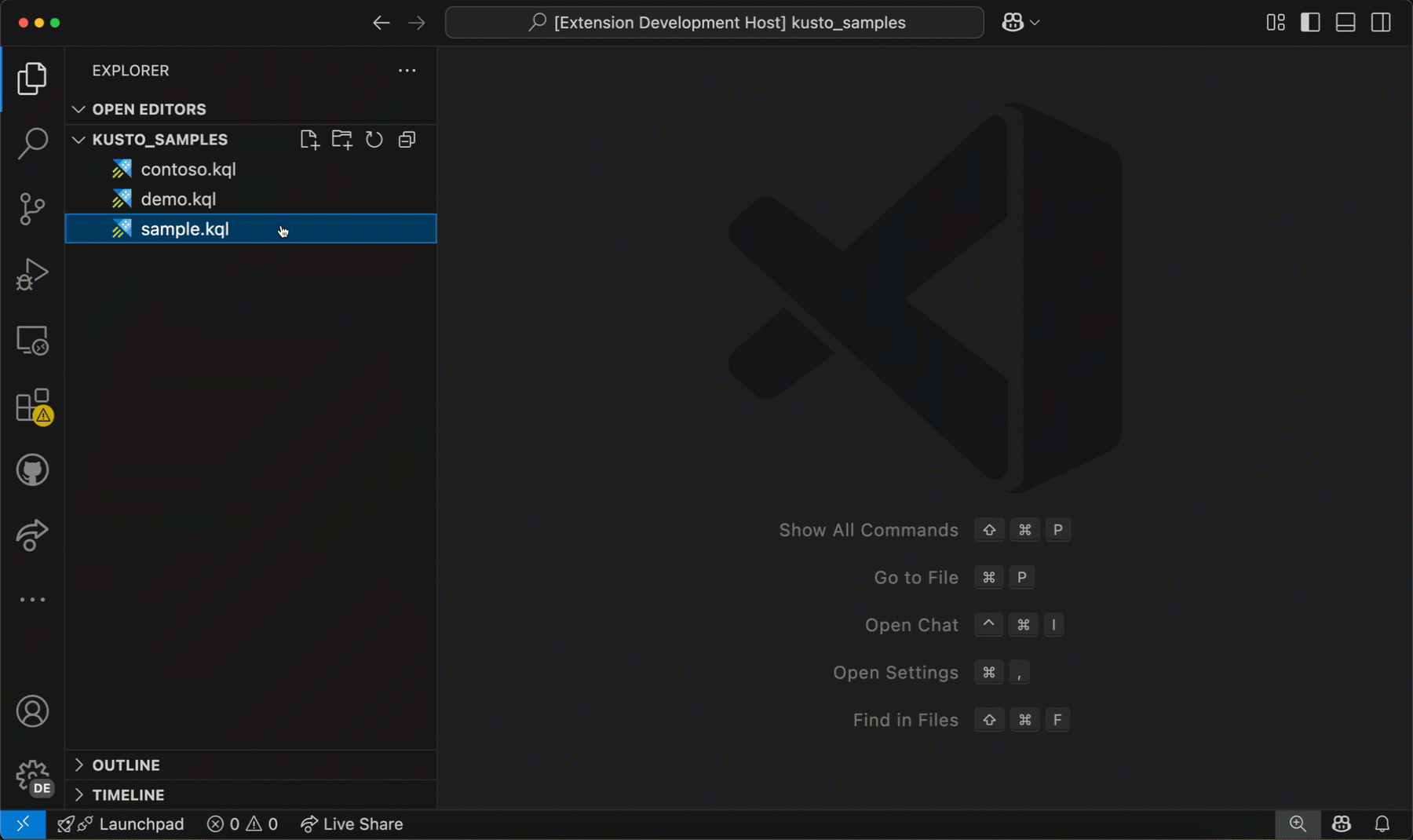Toggle the primary side bar
The width and height of the screenshot is (1413, 840).
click(1310, 23)
